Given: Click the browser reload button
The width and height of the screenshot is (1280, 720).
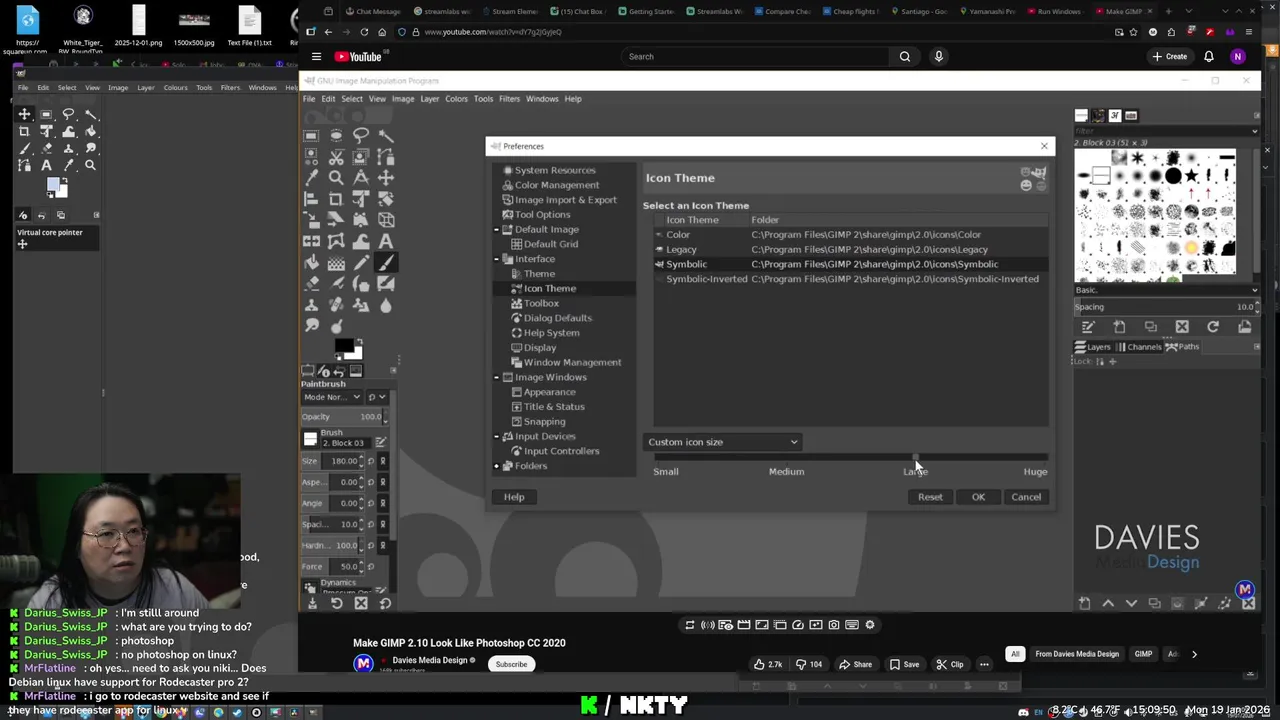Looking at the screenshot, I should click(x=364, y=32).
